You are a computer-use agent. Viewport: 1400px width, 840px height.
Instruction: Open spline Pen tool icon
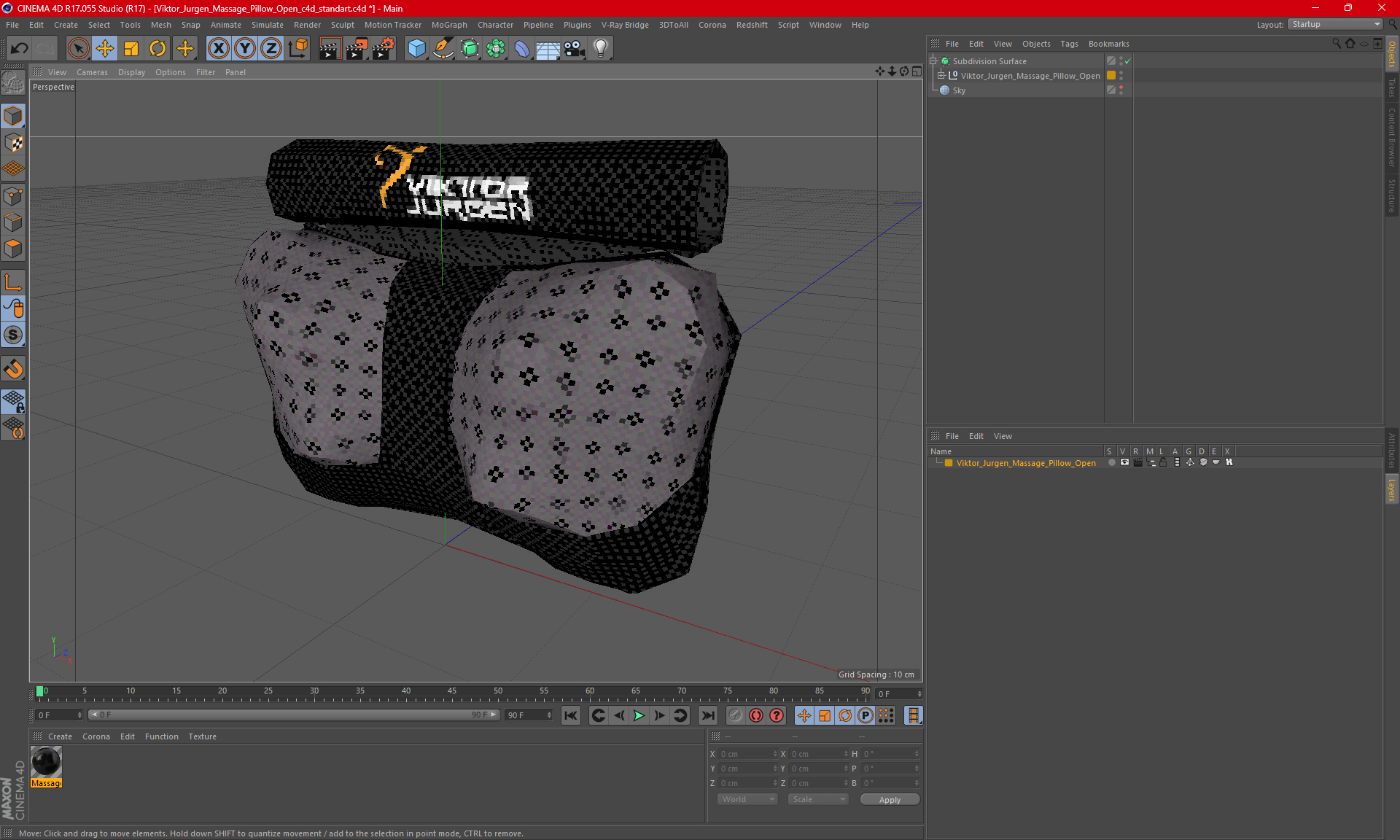coord(443,49)
